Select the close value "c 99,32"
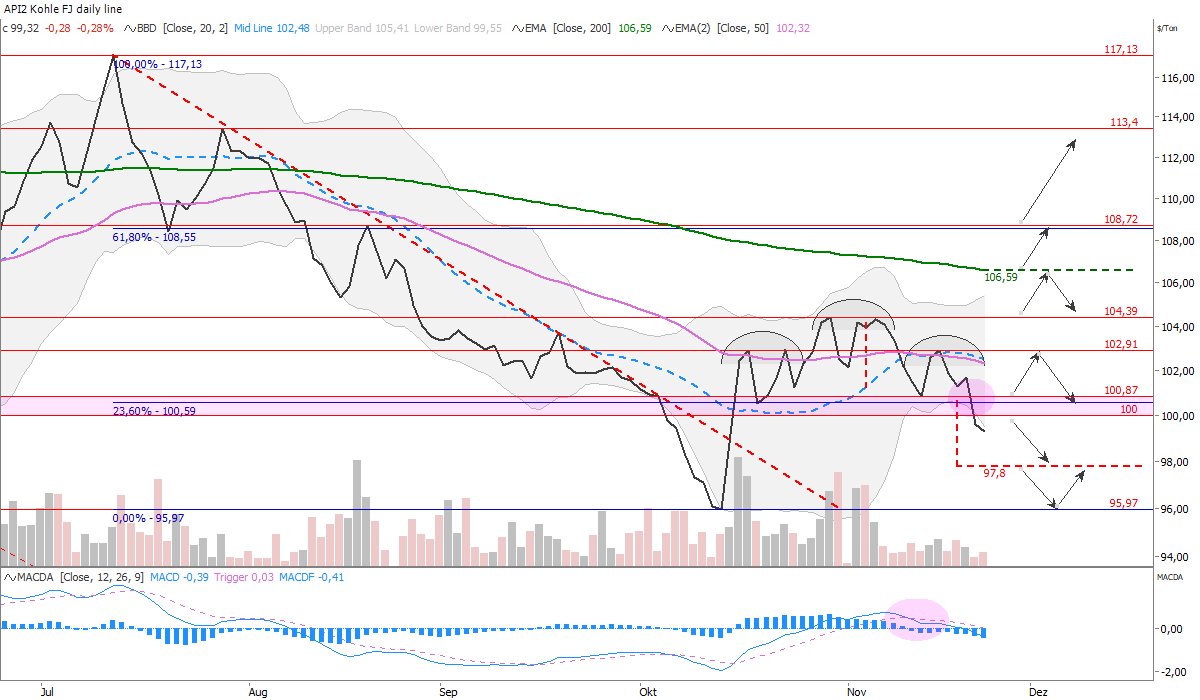Viewport: 1200px width, 700px height. (23, 28)
